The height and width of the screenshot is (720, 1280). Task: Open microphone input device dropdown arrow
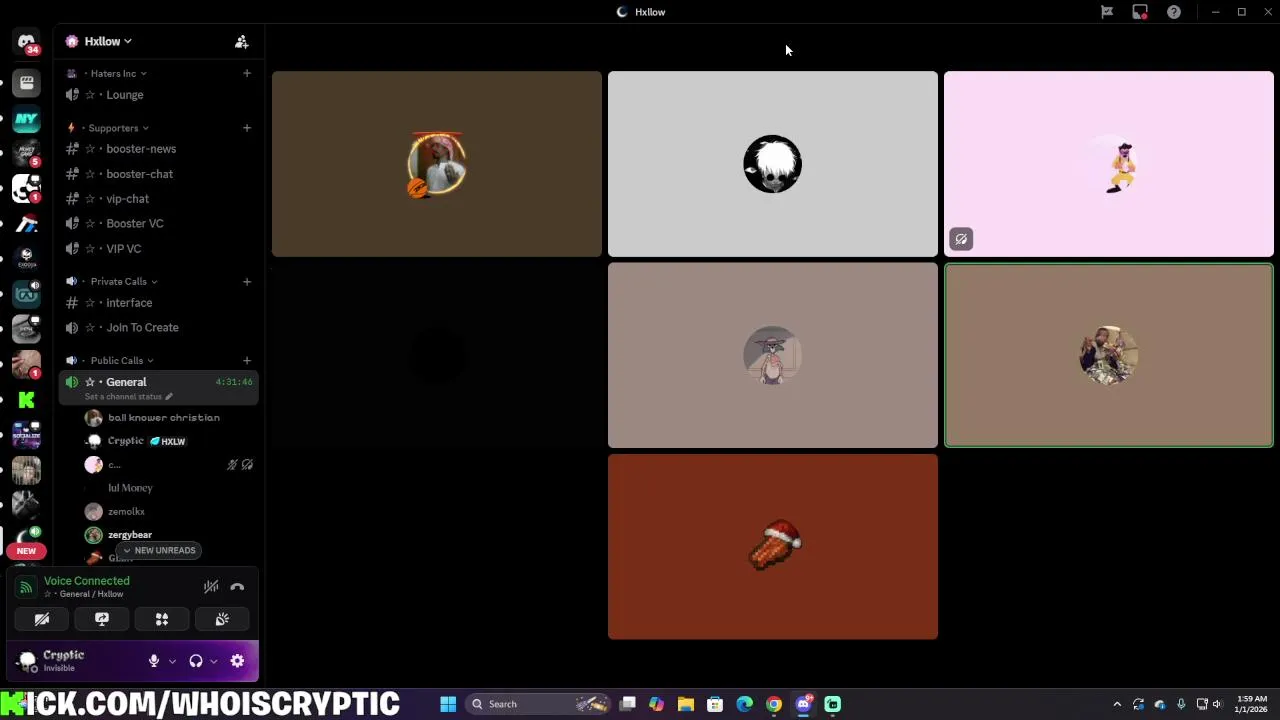(172, 661)
